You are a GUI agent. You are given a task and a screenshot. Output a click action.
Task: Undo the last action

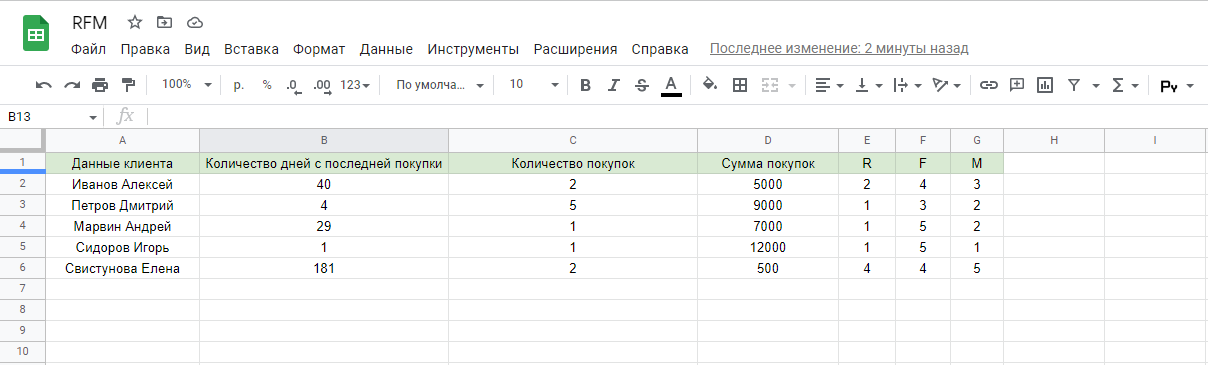[44, 85]
